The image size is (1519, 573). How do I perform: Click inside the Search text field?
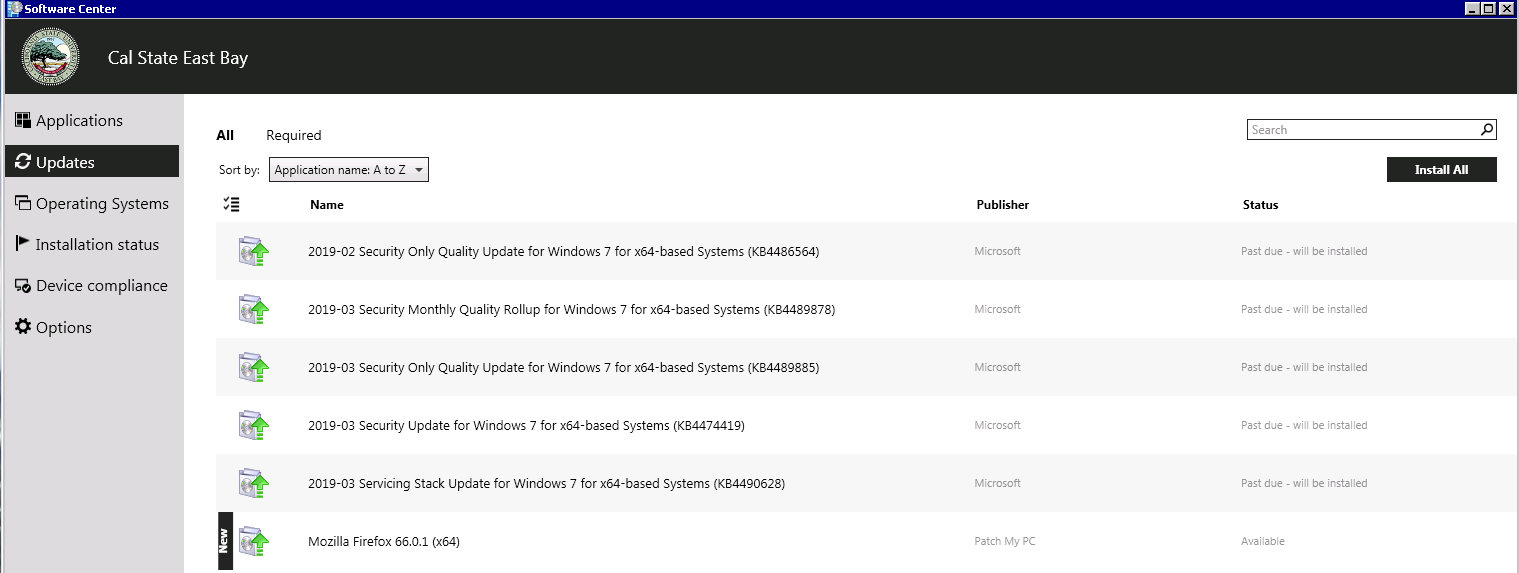click(1362, 130)
